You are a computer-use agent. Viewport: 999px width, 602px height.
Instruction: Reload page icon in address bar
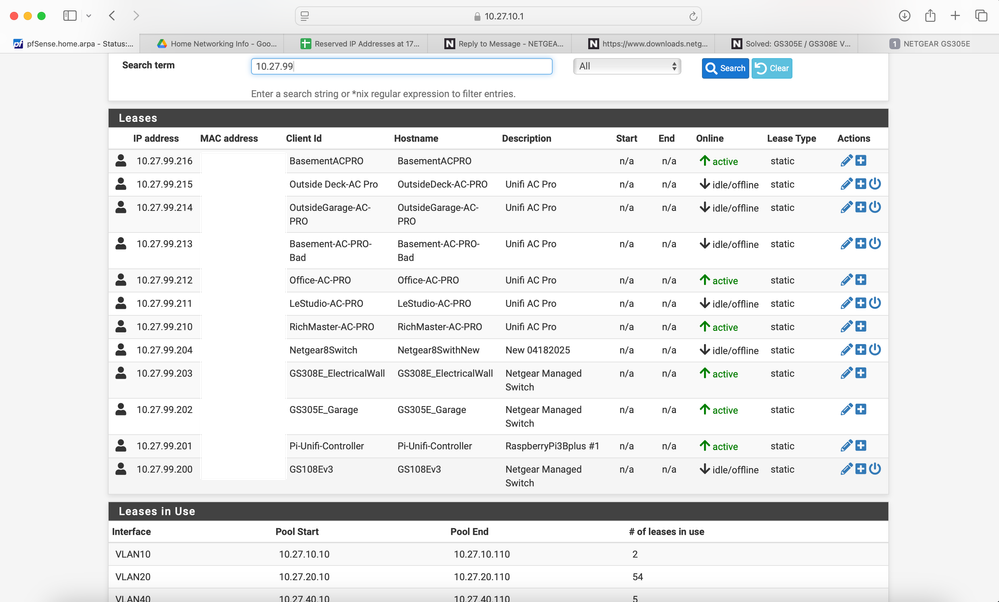(x=693, y=17)
